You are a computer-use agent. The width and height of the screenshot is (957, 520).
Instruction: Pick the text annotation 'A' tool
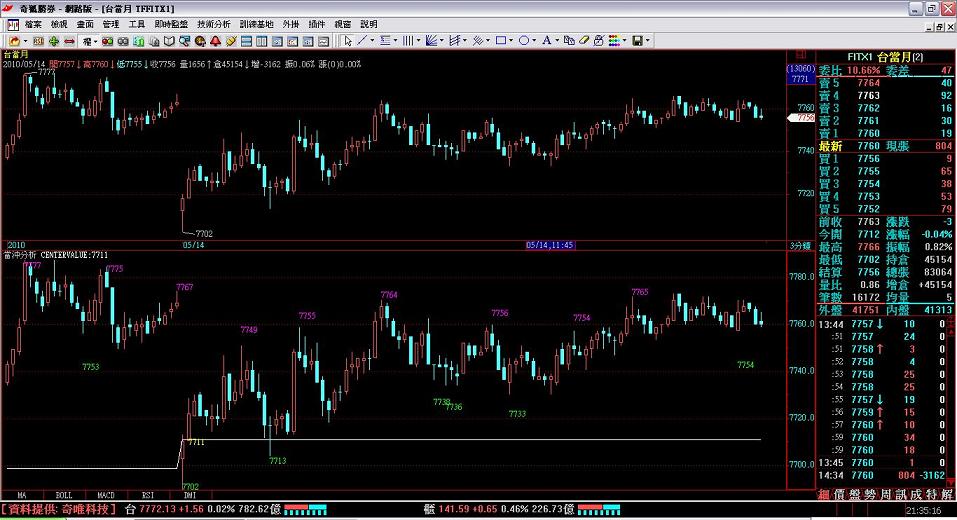click(x=546, y=41)
